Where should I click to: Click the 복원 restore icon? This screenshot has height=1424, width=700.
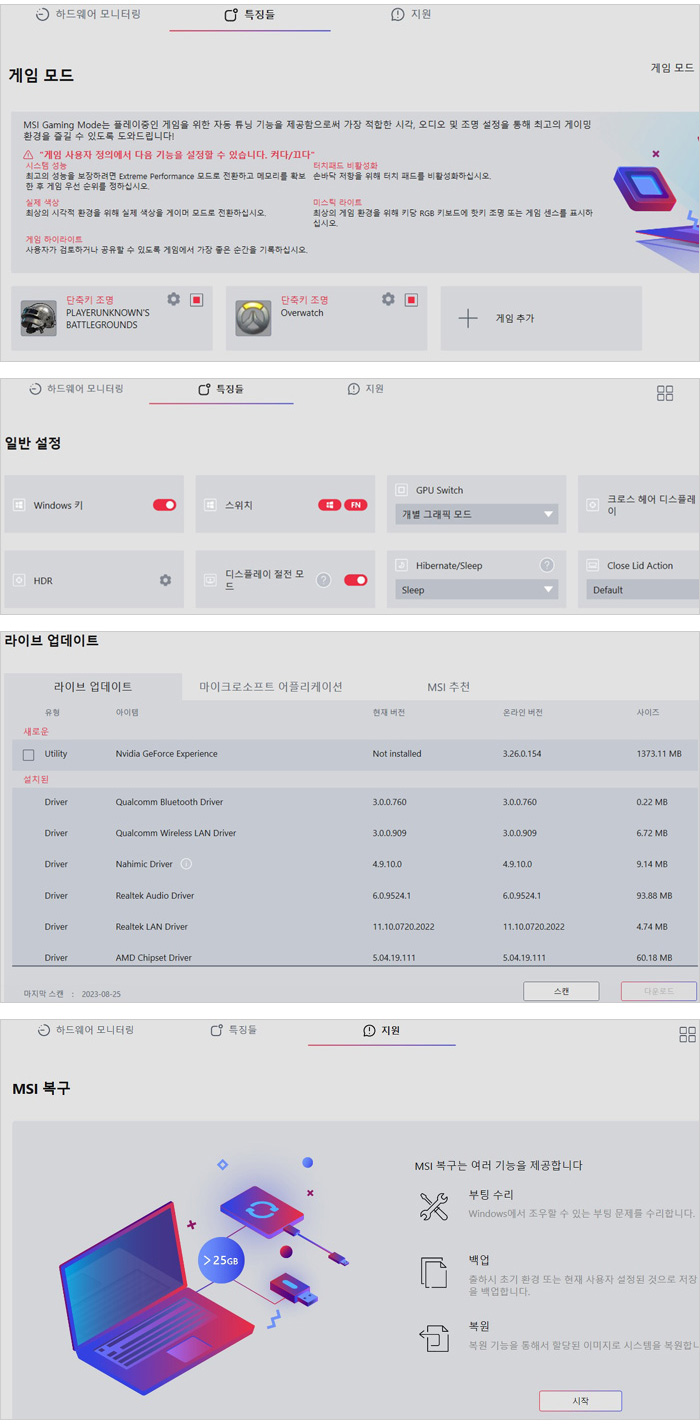tap(434, 1337)
